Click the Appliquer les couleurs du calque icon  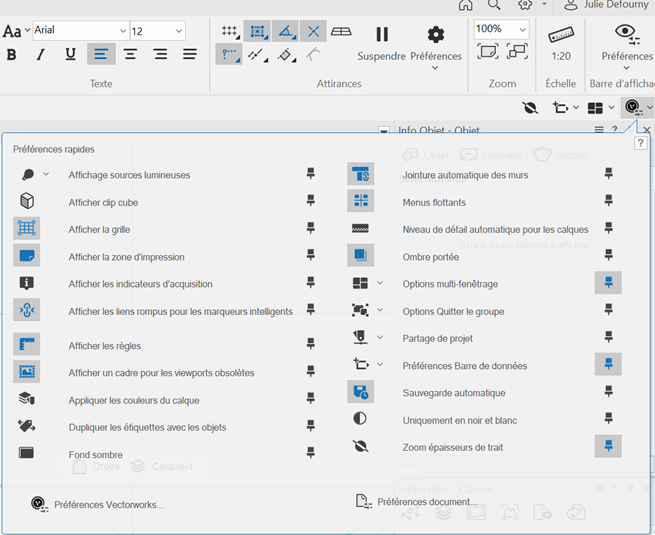point(27,399)
